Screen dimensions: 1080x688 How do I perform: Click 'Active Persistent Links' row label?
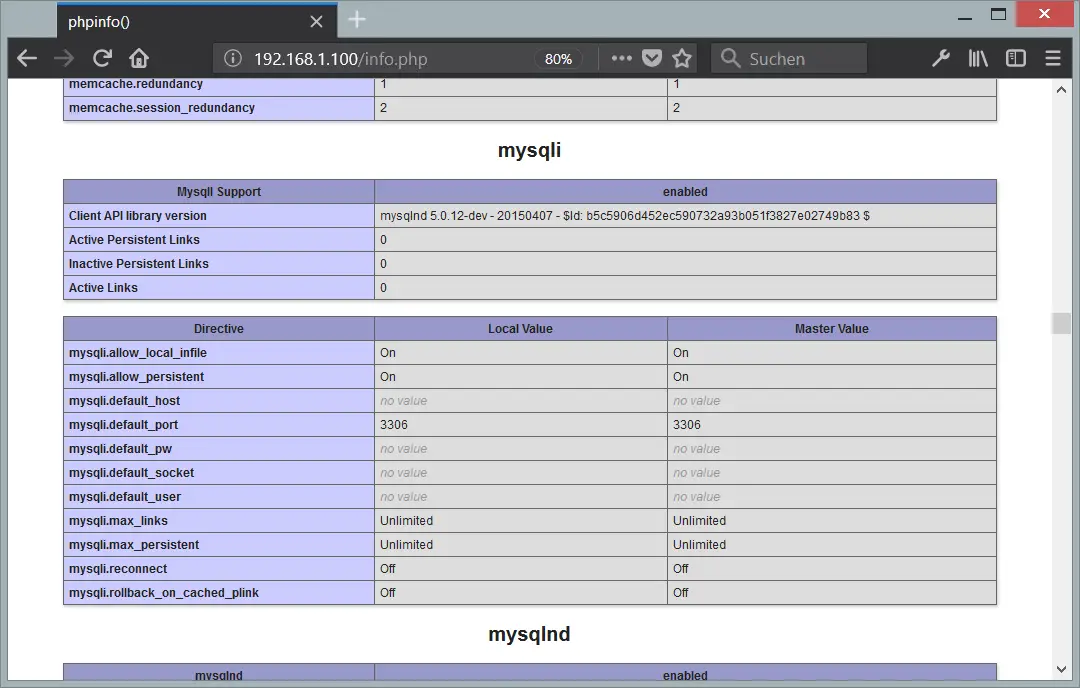134,240
